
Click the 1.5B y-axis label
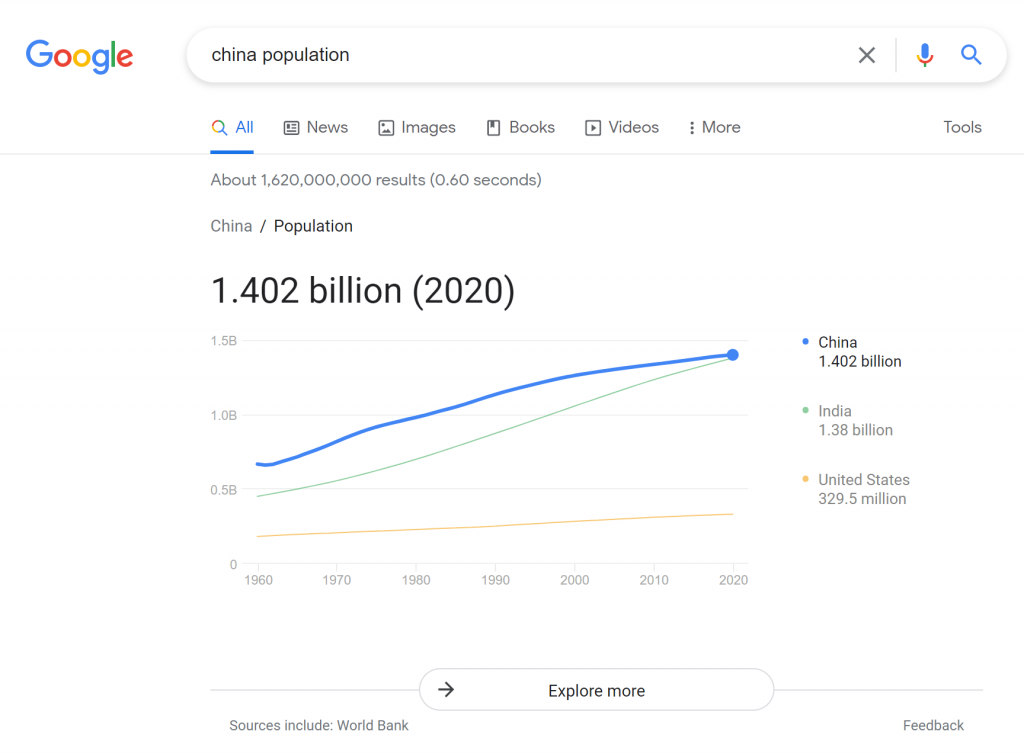pos(223,341)
